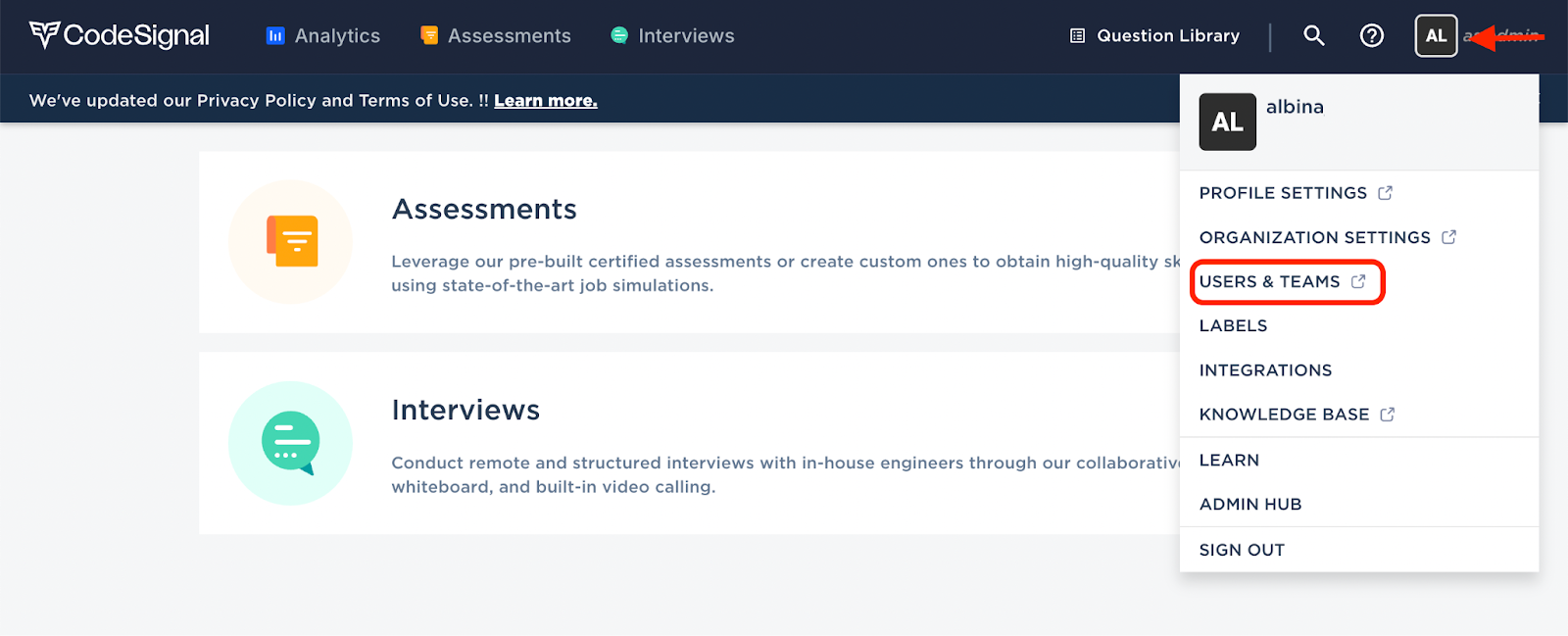Click the Question Library list icon
This screenshot has width=1568, height=636.
(1077, 35)
